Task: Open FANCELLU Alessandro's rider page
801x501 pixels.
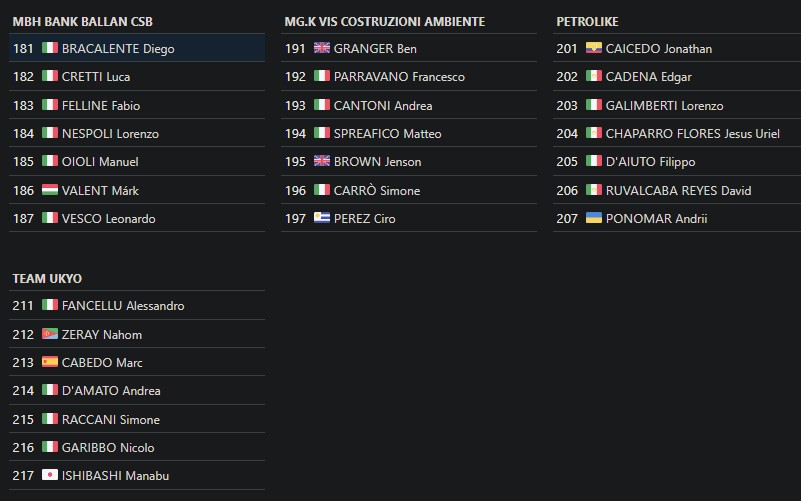Action: pyautogui.click(x=123, y=306)
